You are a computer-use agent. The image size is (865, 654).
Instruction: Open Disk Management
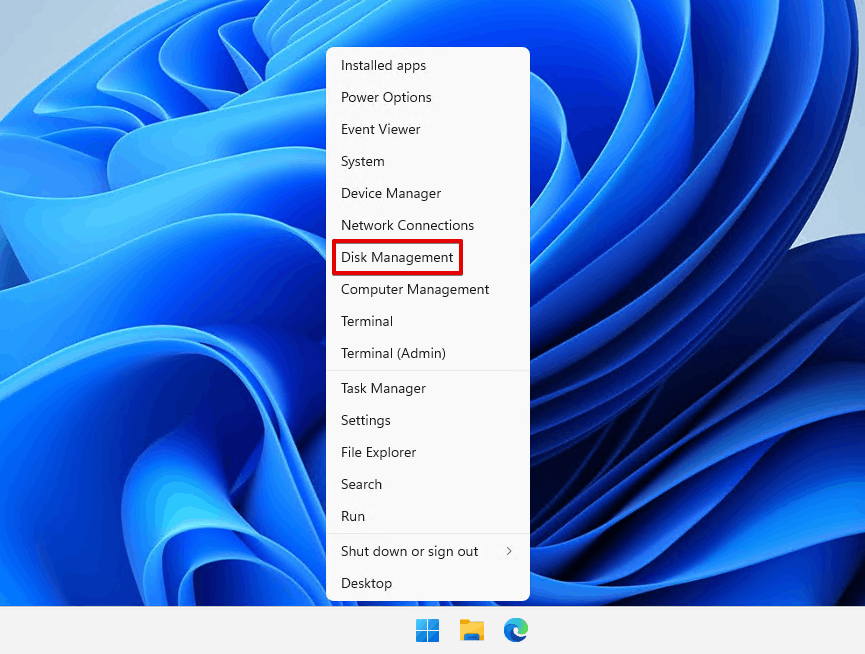(x=397, y=257)
